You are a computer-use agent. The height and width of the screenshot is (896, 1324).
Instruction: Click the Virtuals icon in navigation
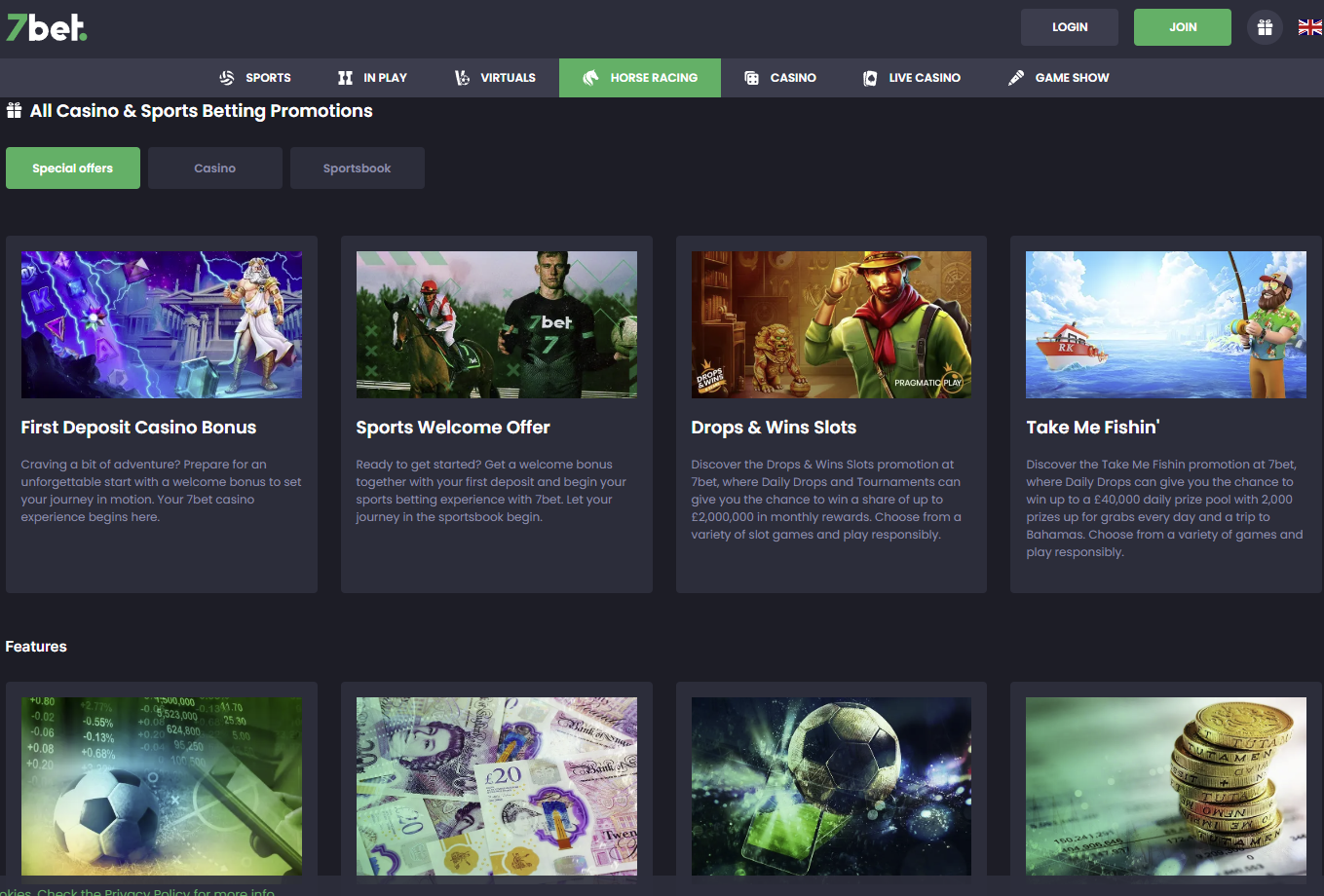462,78
